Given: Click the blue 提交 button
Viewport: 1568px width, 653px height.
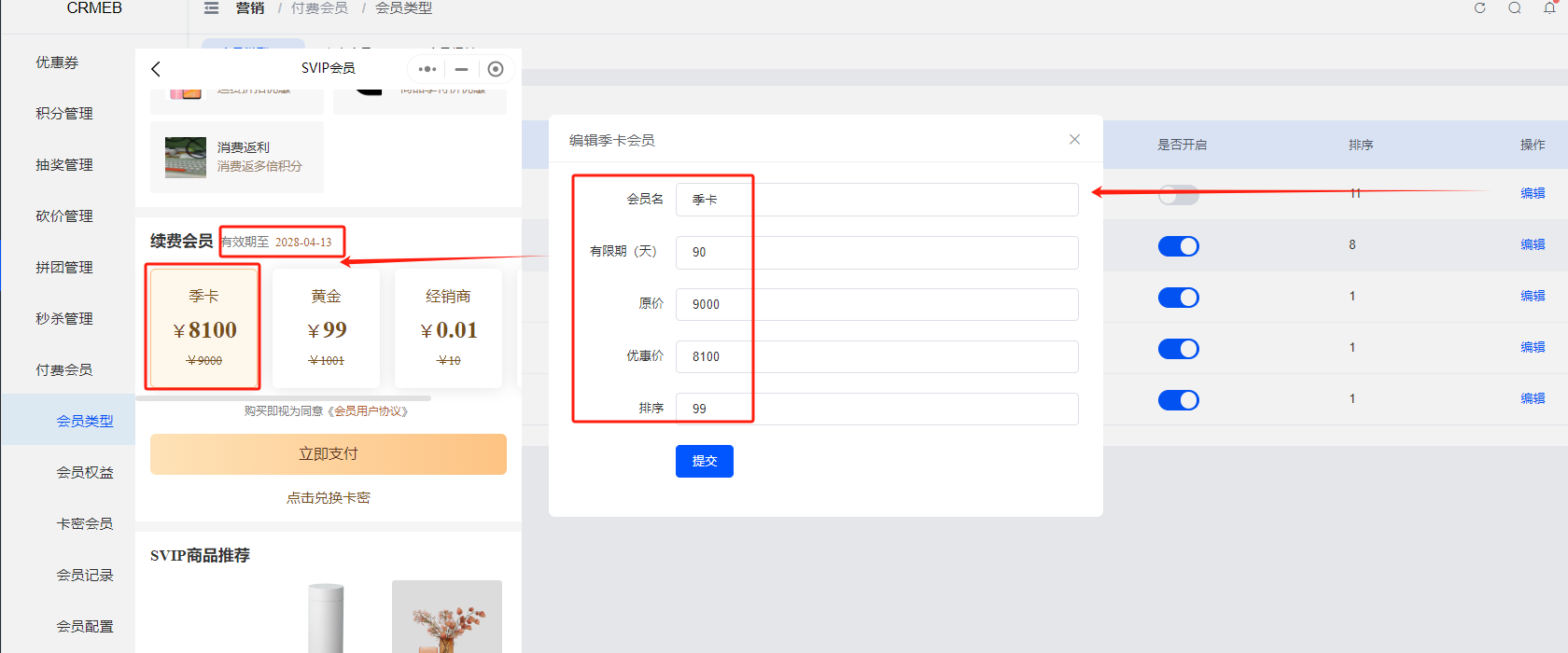Looking at the screenshot, I should coord(705,461).
